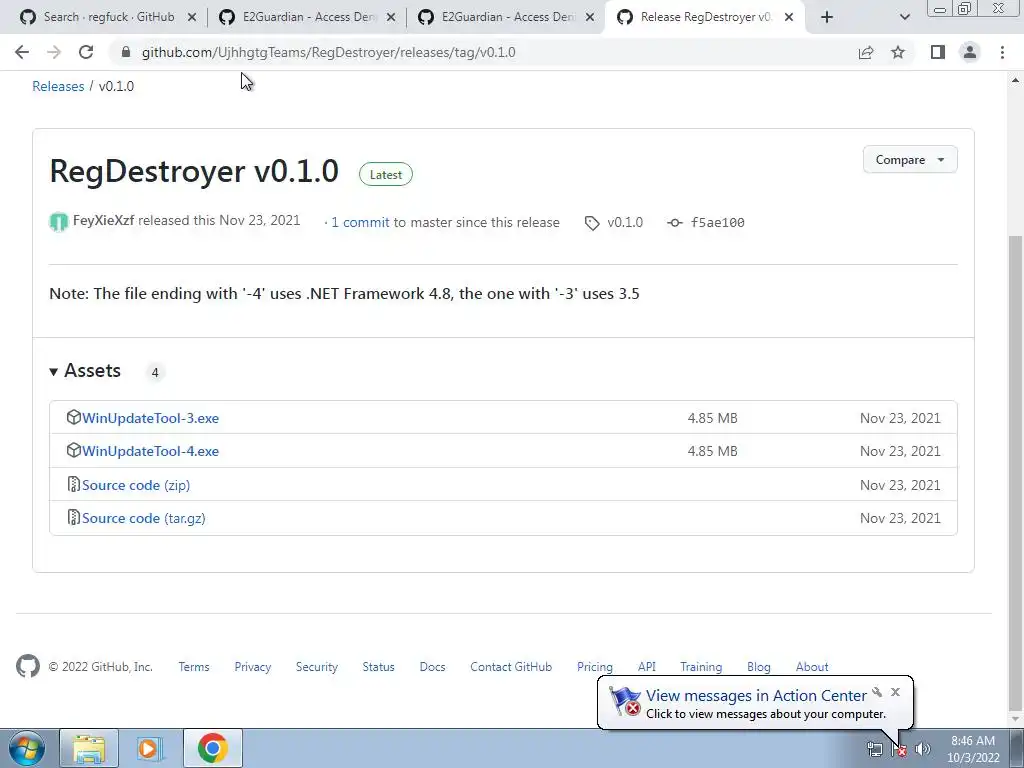This screenshot has width=1024, height=768.
Task: Switch to the 'Search · regfuck · GitHub' tab
Action: (x=108, y=17)
